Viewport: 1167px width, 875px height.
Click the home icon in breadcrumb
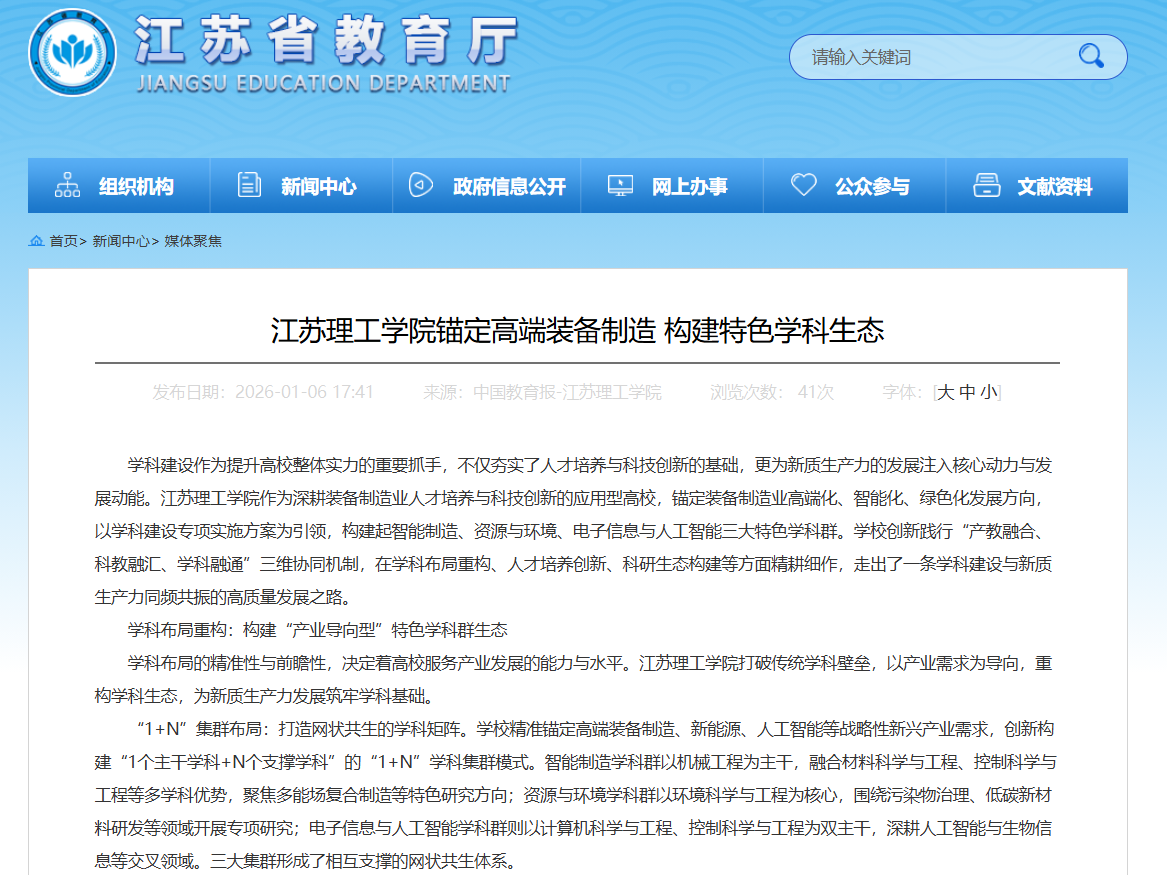pyautogui.click(x=37, y=241)
